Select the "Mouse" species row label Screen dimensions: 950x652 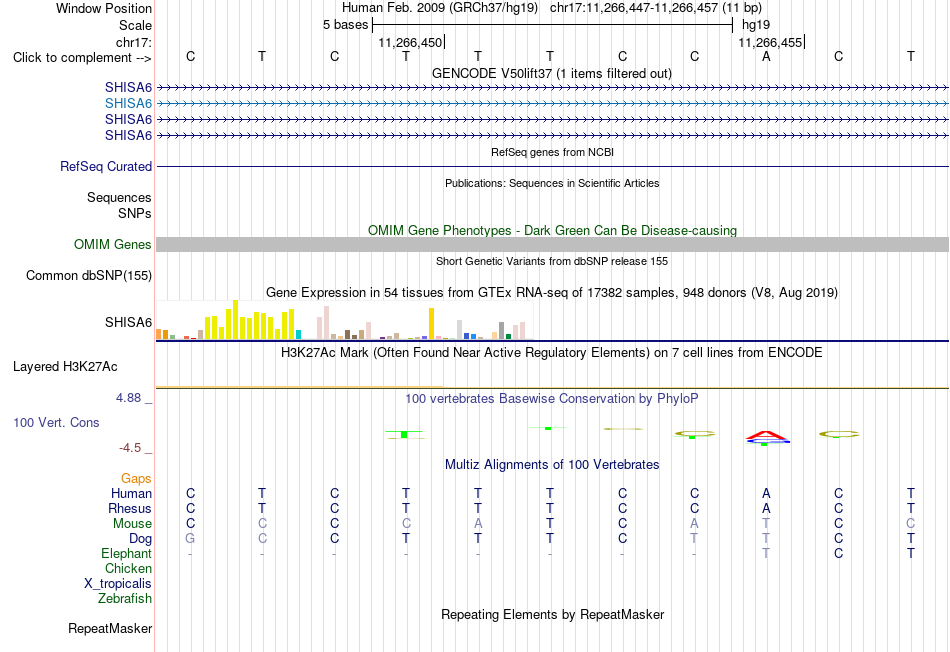[132, 524]
